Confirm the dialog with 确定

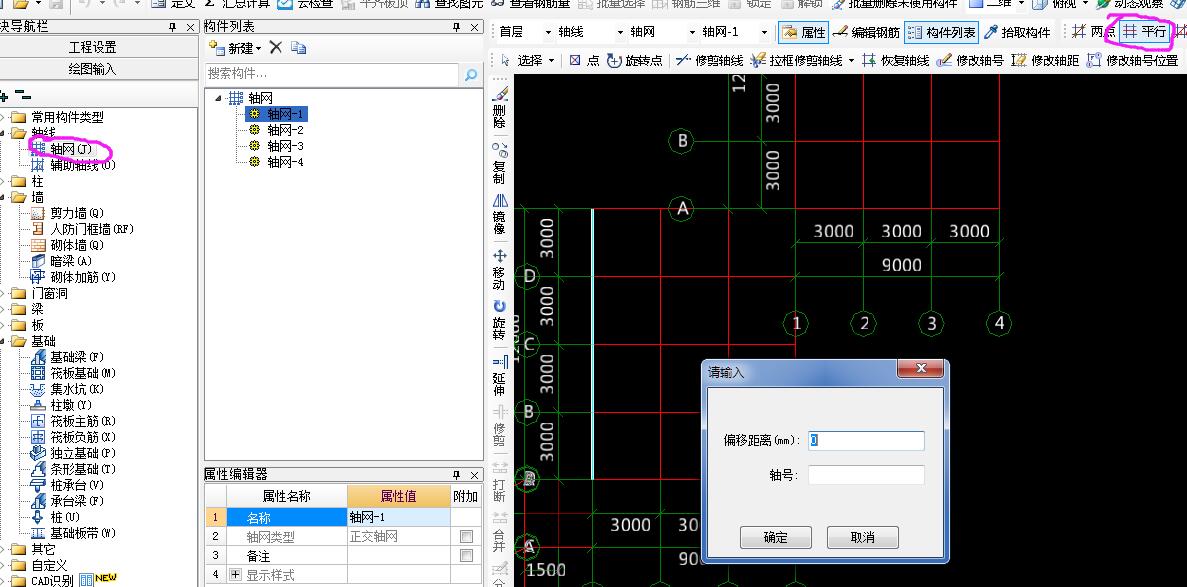coord(776,538)
